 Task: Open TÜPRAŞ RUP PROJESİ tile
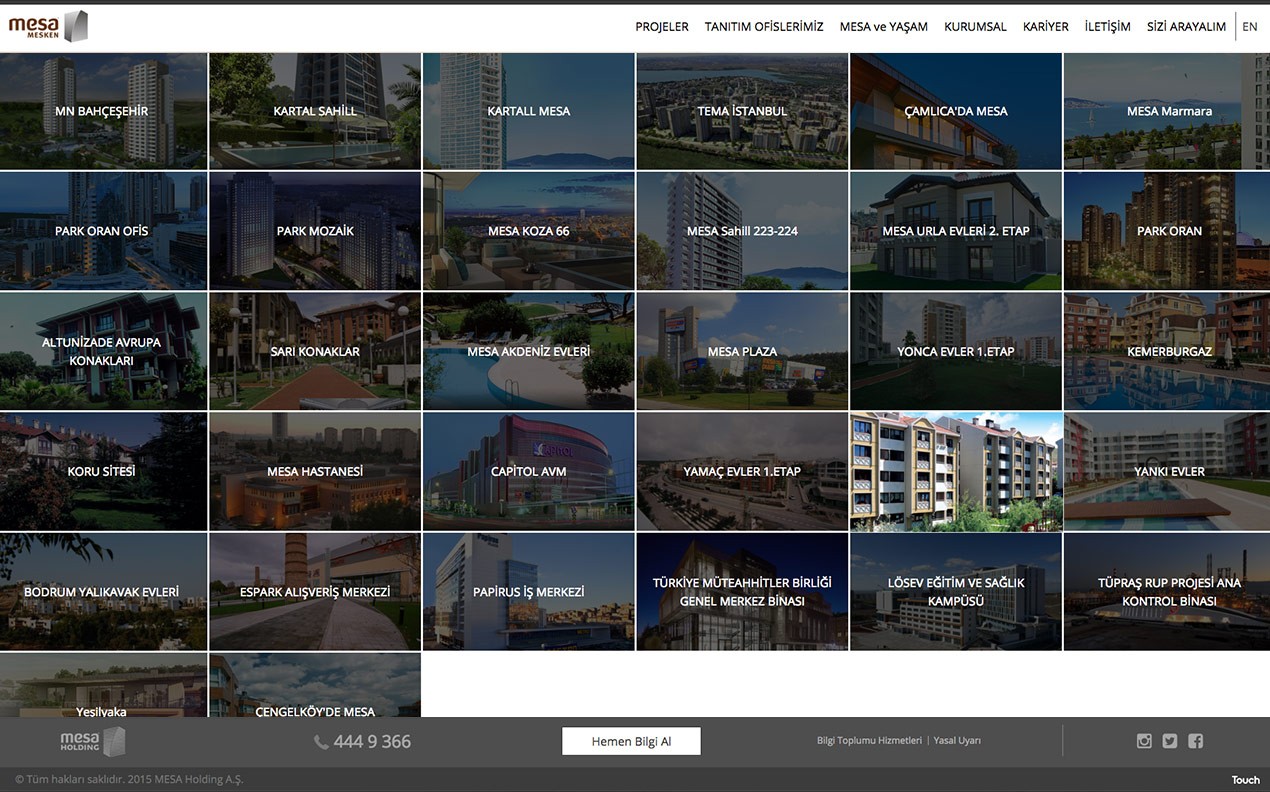click(1167, 591)
